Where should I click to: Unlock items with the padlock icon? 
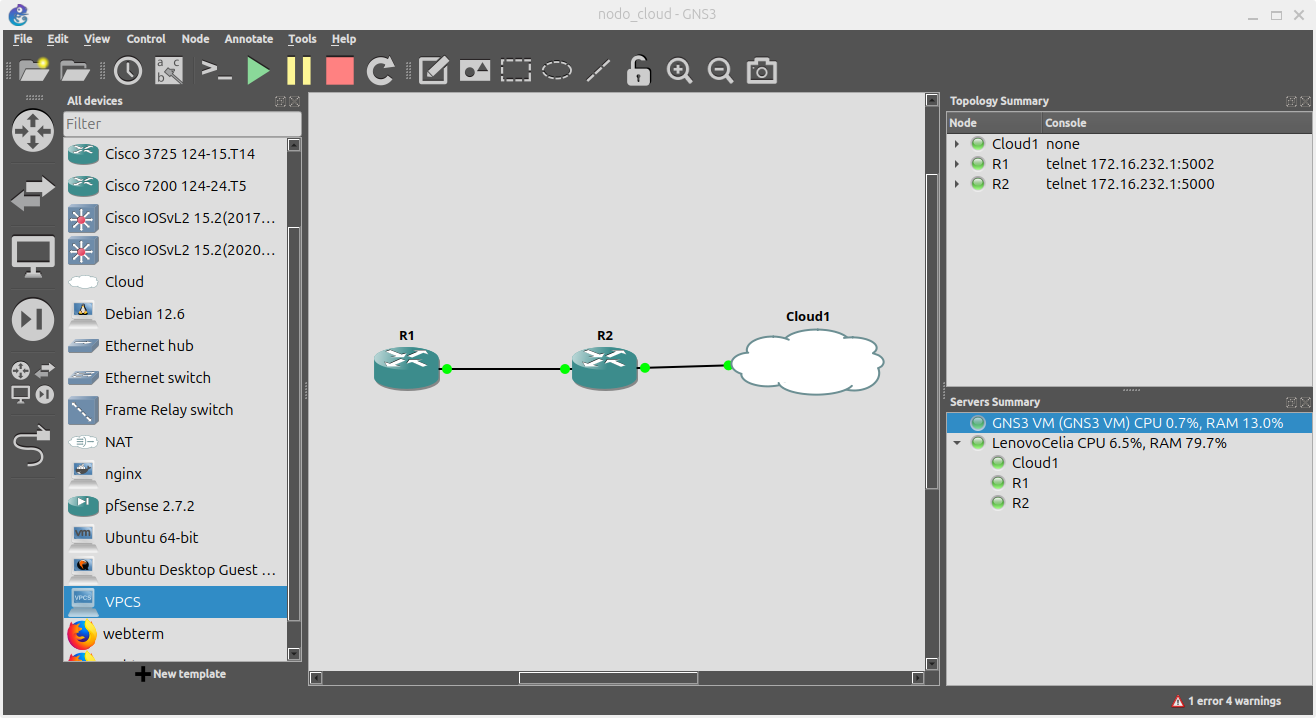638,71
